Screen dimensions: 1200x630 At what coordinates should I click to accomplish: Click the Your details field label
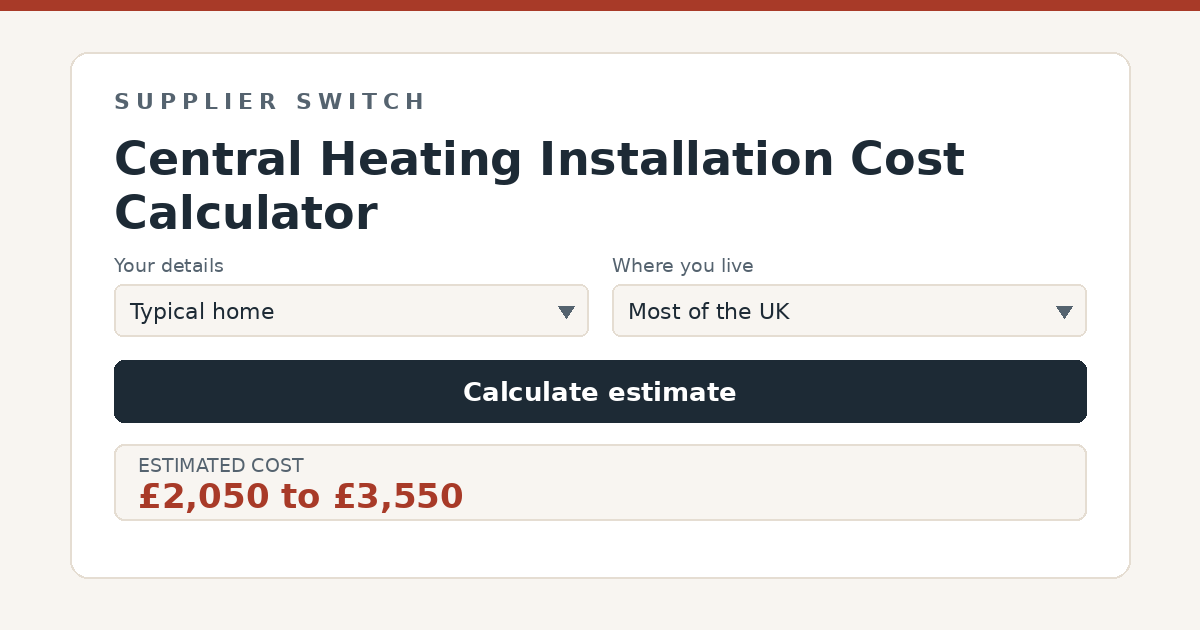(x=169, y=266)
